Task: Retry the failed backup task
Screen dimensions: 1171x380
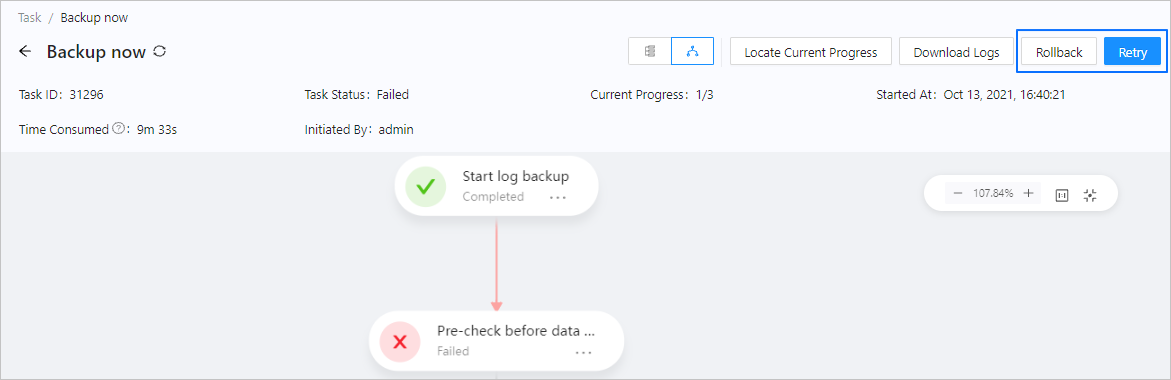Action: click(1132, 52)
